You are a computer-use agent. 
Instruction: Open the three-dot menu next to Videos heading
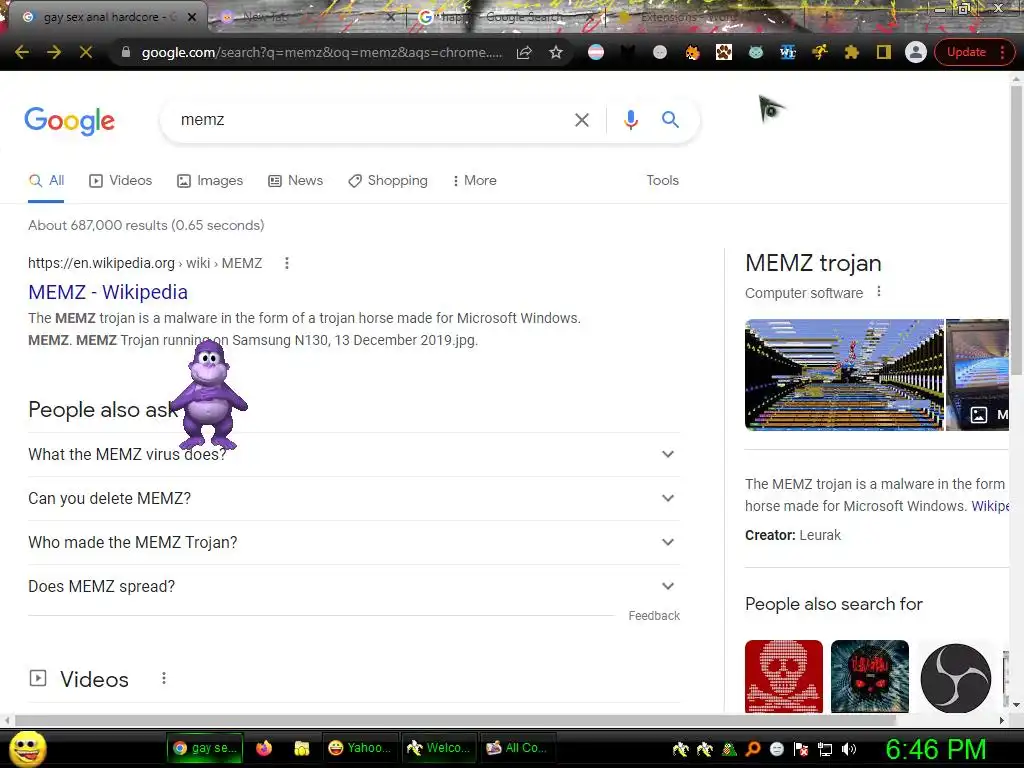[164, 679]
